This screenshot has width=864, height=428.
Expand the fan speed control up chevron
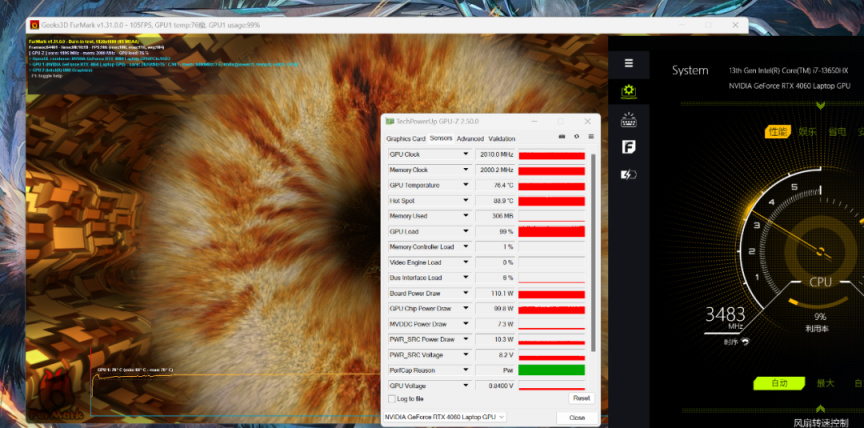point(820,408)
